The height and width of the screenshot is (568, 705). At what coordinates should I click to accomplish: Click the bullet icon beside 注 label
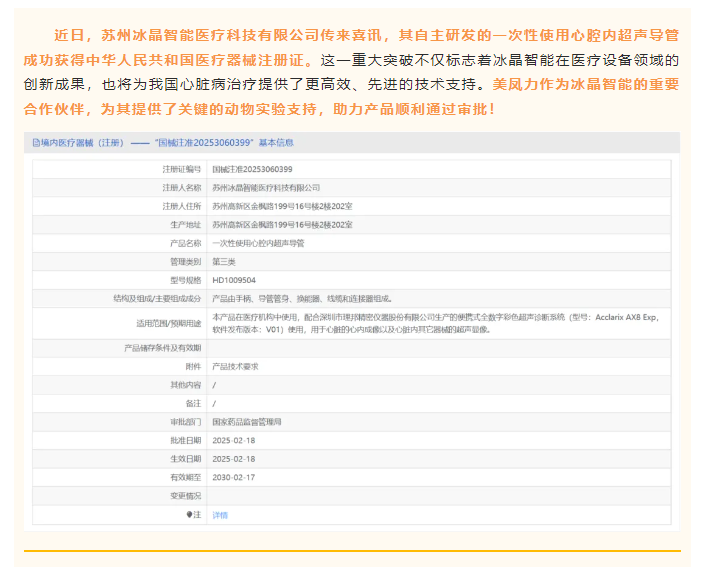pos(189,514)
